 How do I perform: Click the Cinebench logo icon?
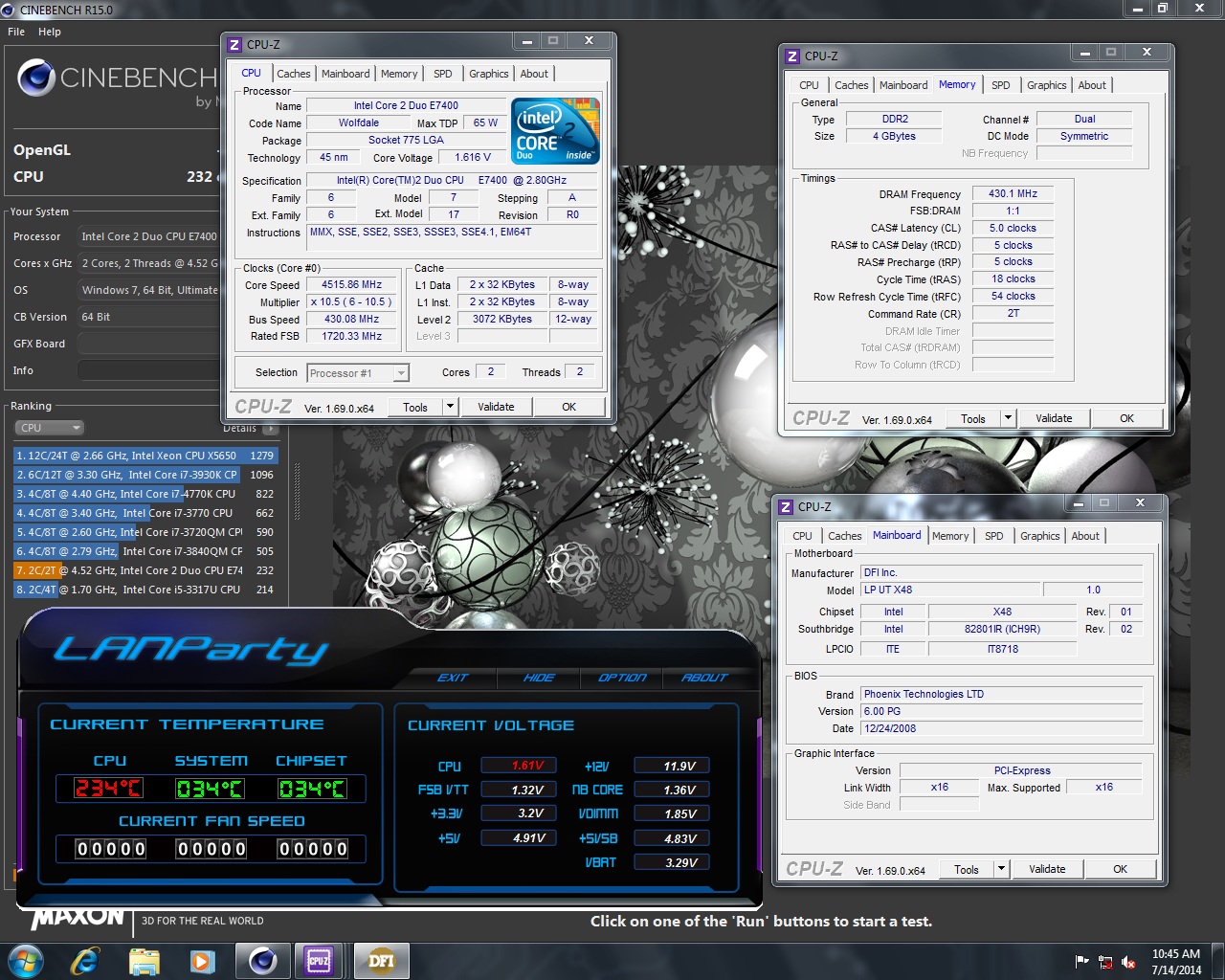[35, 78]
